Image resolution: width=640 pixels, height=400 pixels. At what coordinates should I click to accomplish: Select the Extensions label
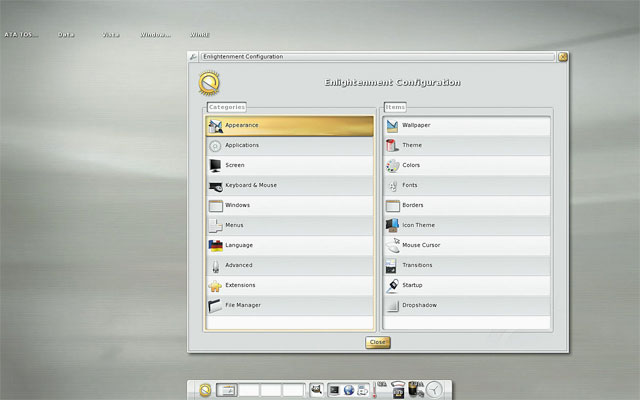(x=240, y=285)
